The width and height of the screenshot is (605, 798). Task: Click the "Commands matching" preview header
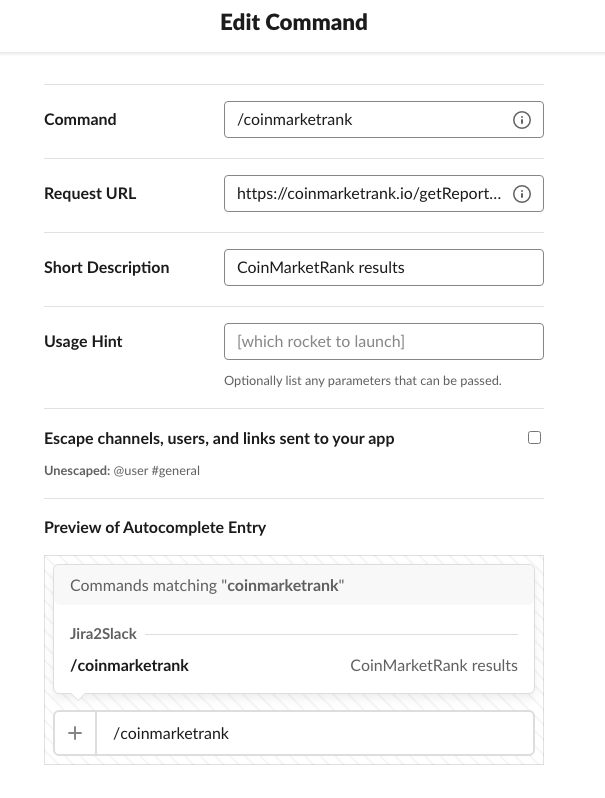pos(207,586)
